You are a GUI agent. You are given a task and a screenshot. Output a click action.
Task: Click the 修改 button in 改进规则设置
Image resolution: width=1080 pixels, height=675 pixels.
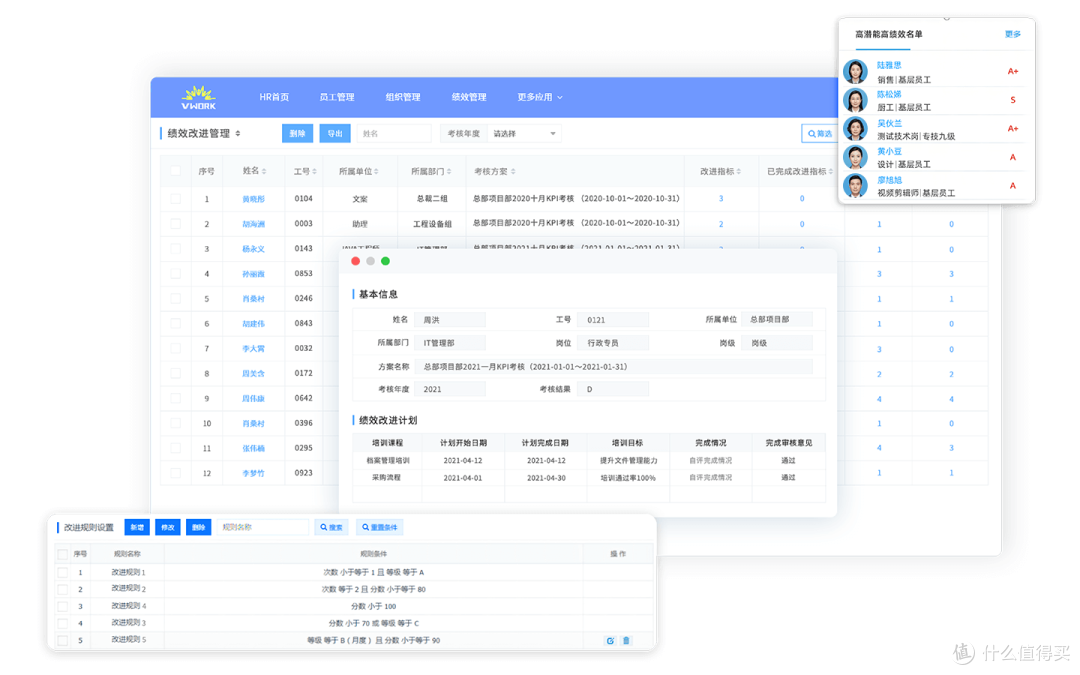167,528
